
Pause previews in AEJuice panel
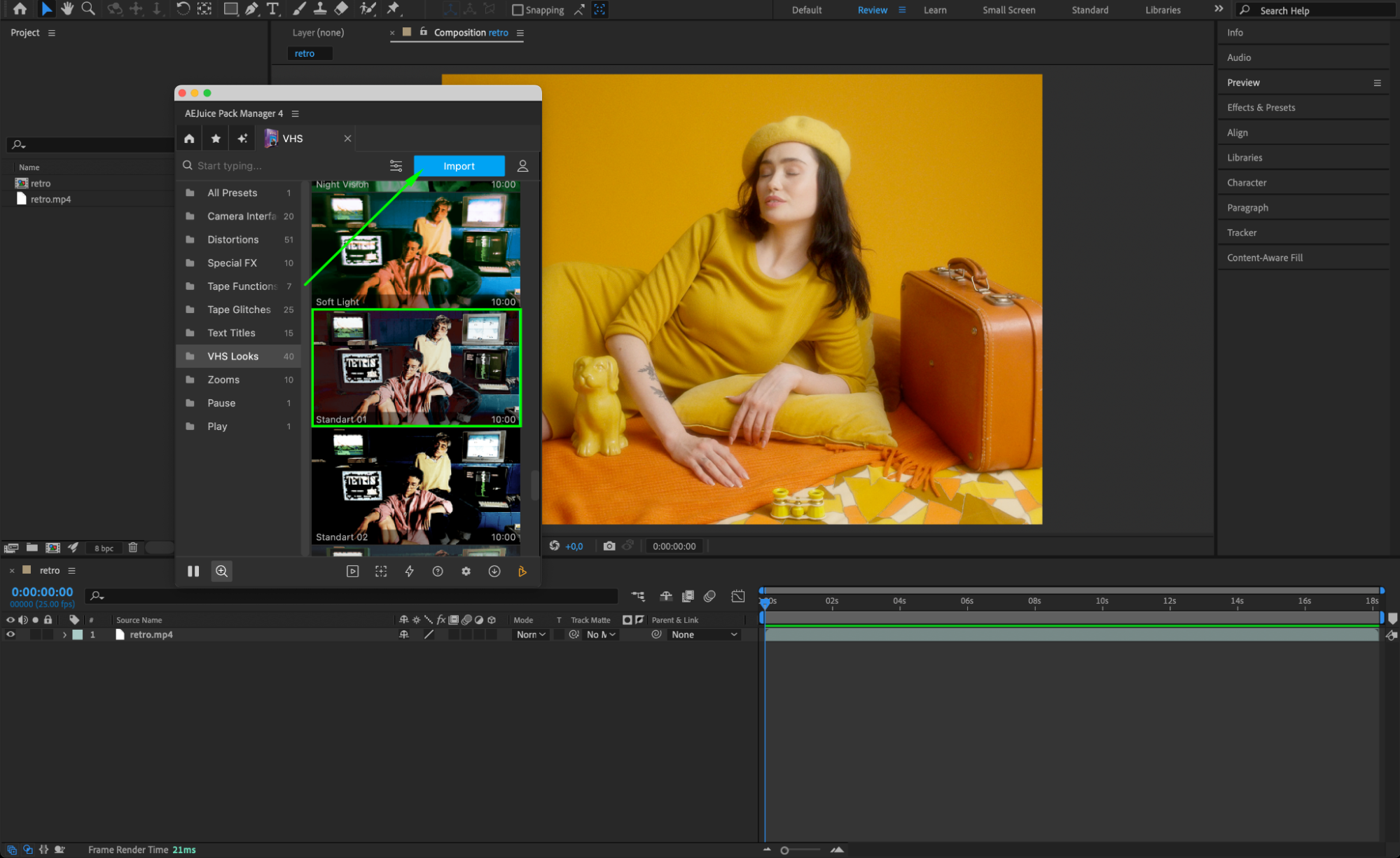click(193, 572)
